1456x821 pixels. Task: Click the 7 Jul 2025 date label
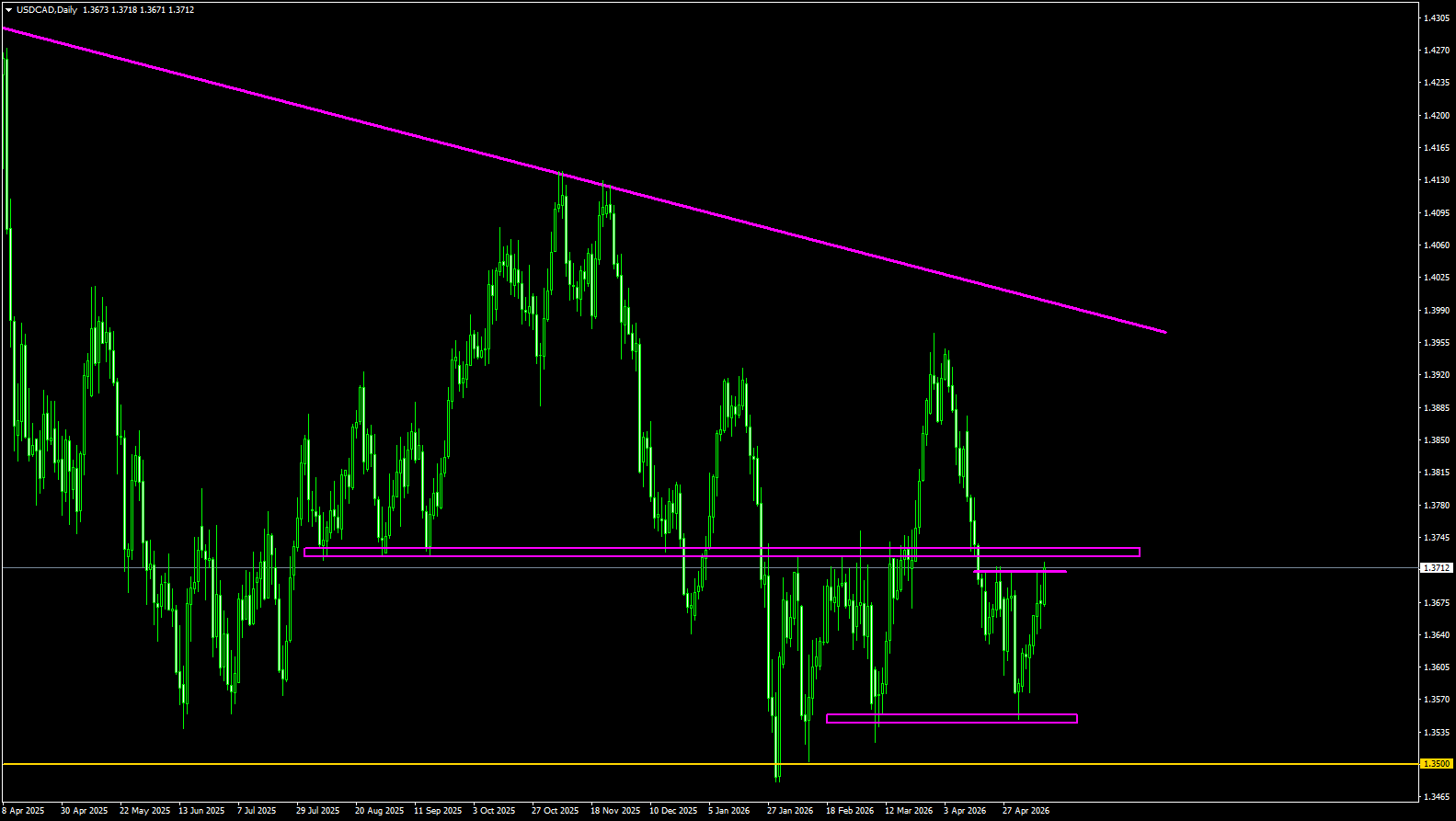[257, 811]
